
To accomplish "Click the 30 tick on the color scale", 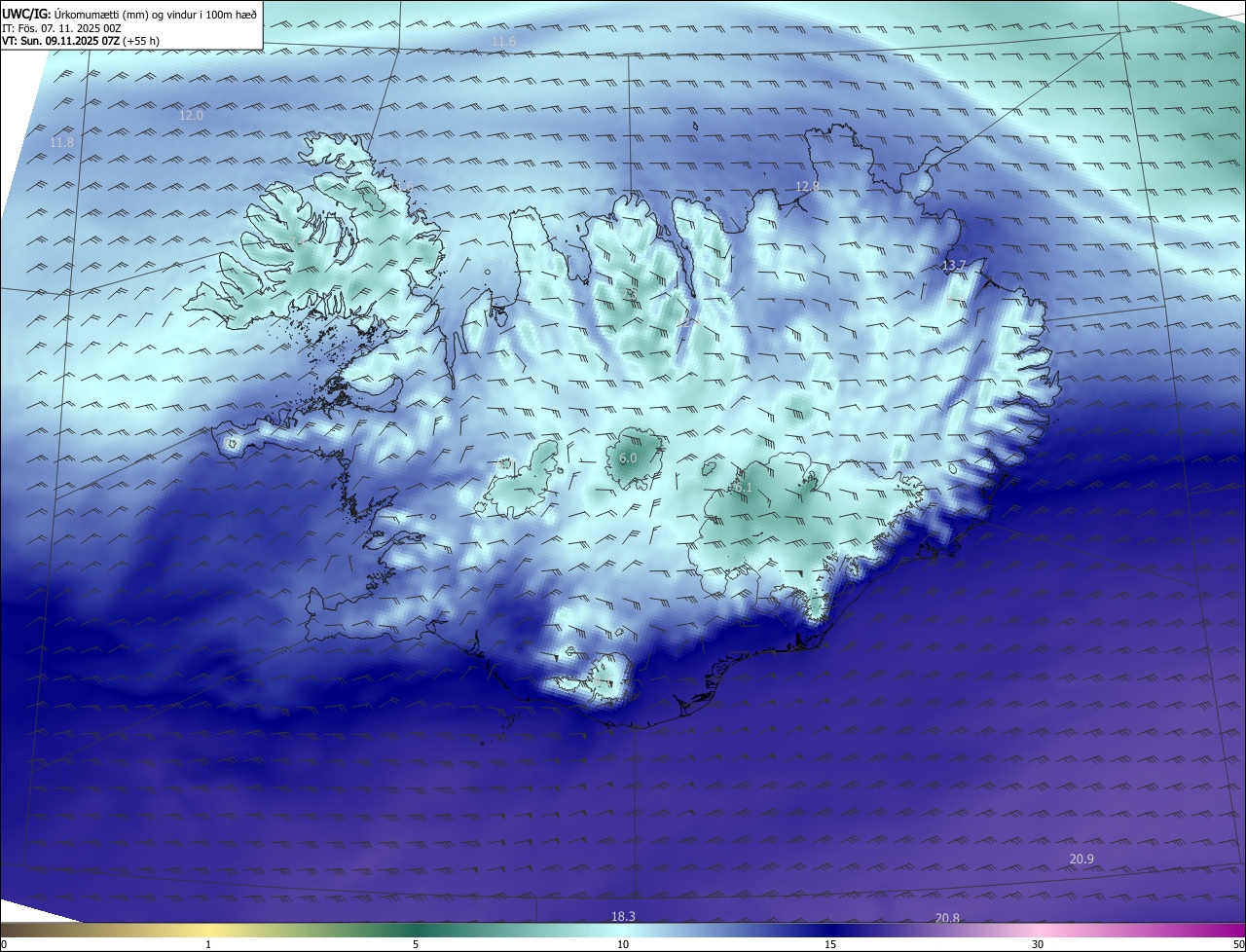I will 1038,944.
